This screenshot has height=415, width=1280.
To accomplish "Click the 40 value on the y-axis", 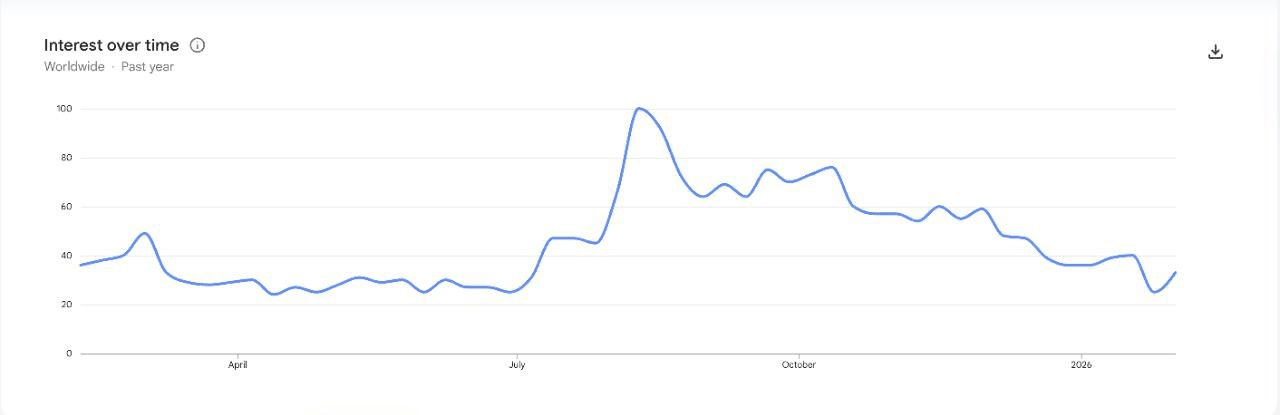I will pyautogui.click(x=67, y=256).
